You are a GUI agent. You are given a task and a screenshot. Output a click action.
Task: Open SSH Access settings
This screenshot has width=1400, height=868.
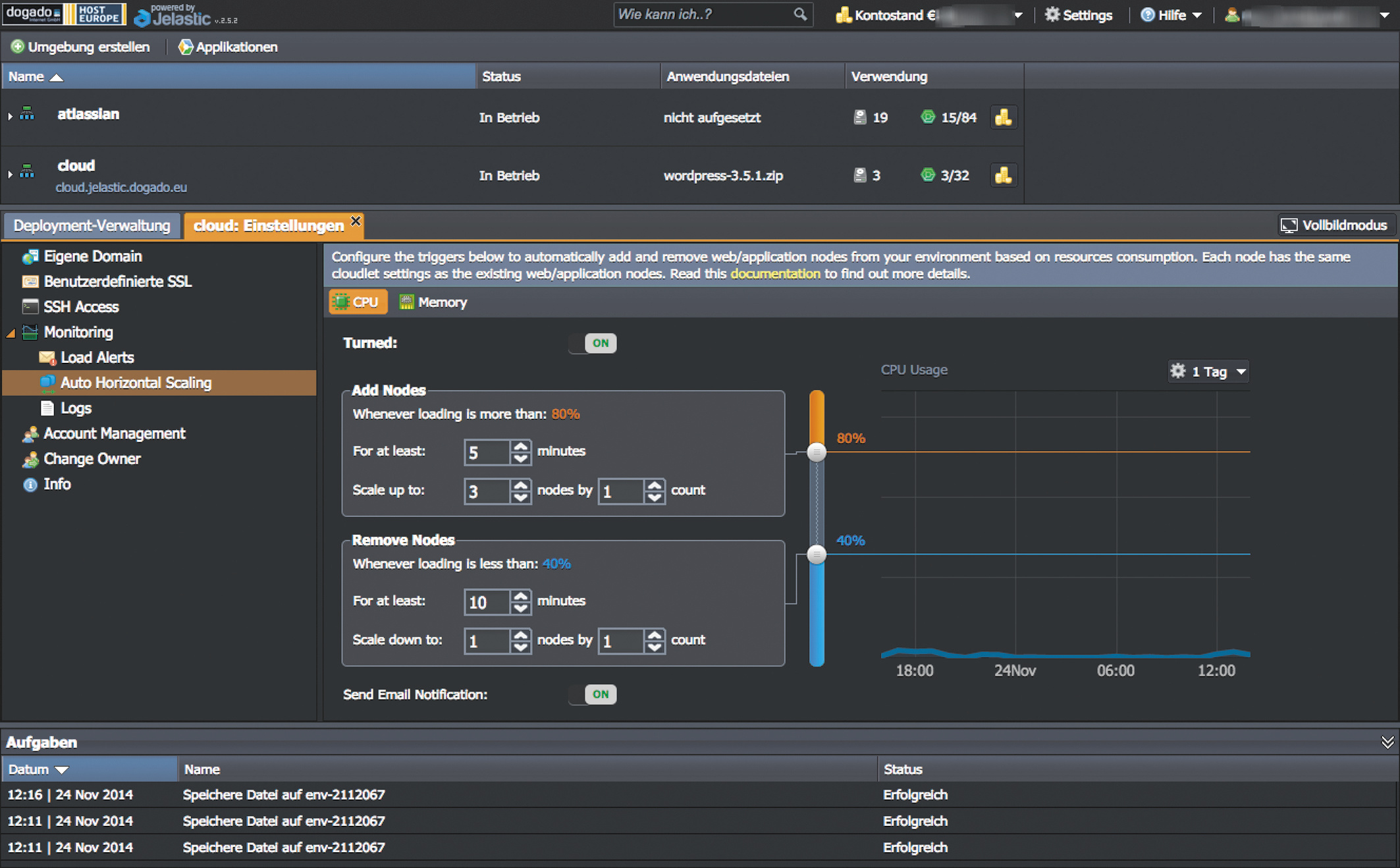point(80,307)
